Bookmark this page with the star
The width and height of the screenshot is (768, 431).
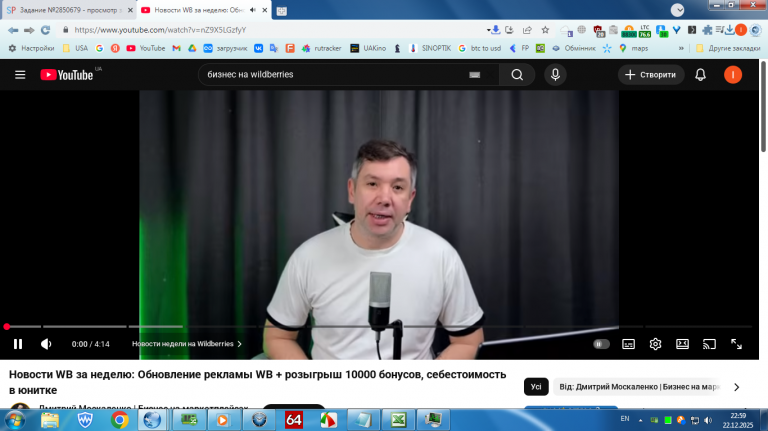[545, 30]
